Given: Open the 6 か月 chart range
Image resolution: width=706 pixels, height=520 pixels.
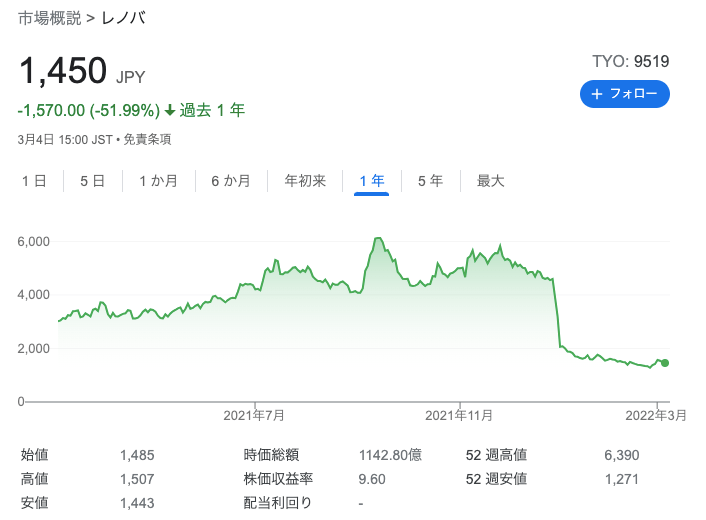Looking at the screenshot, I should (231, 181).
